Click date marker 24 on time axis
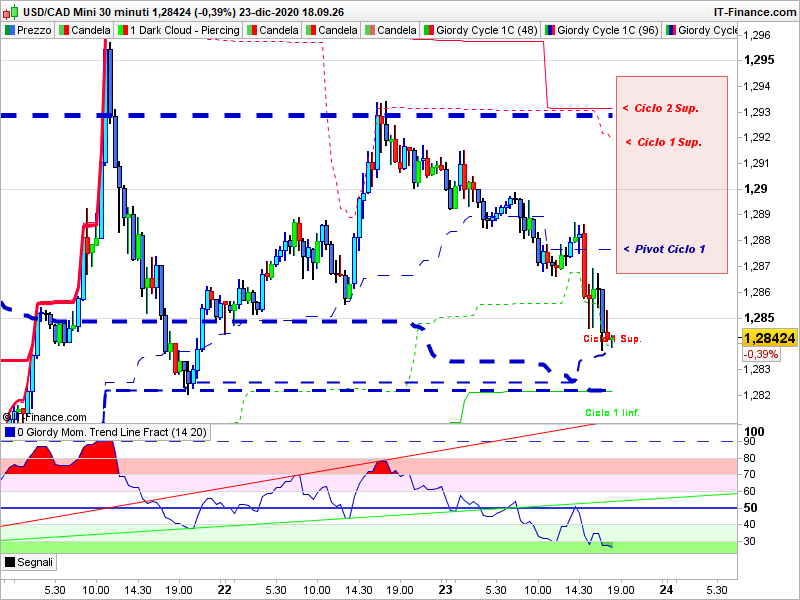This screenshot has height=600, width=800. coord(666,590)
